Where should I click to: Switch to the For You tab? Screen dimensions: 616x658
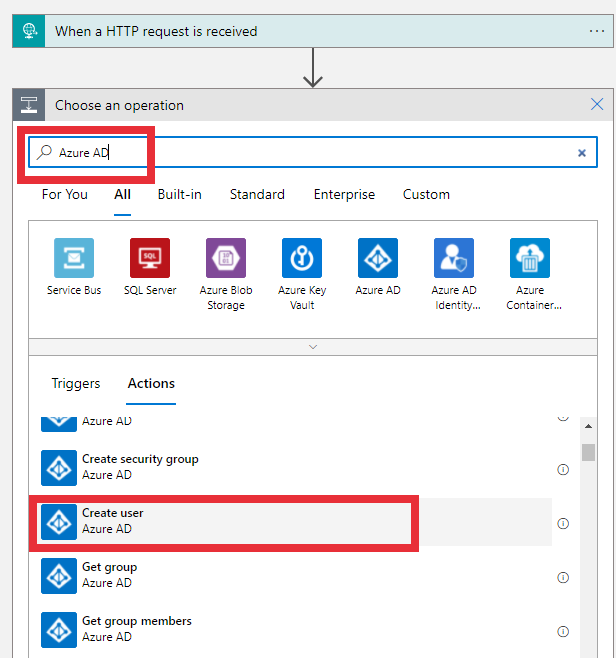click(65, 194)
